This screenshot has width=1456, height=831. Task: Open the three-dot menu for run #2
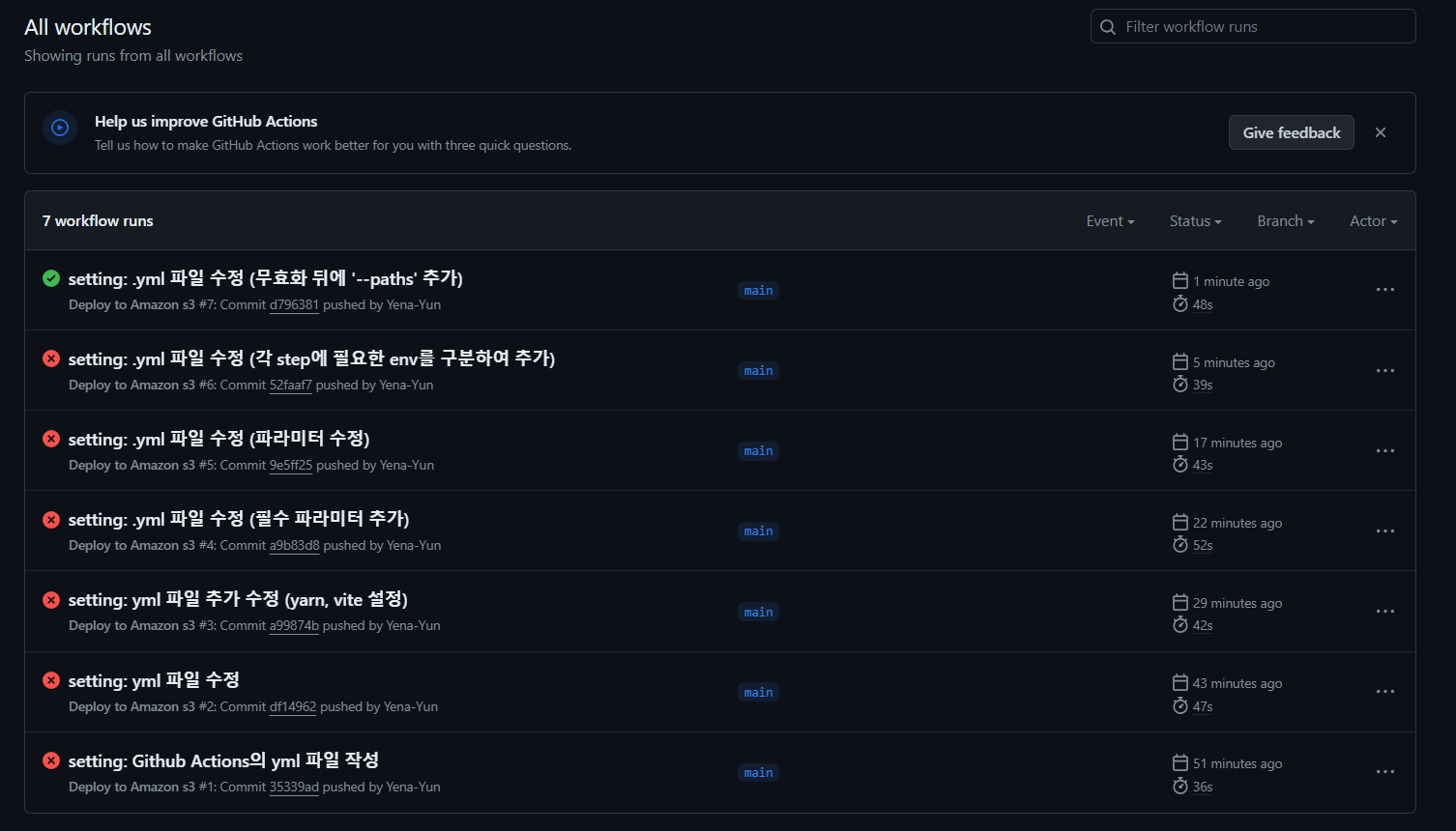coord(1385,692)
